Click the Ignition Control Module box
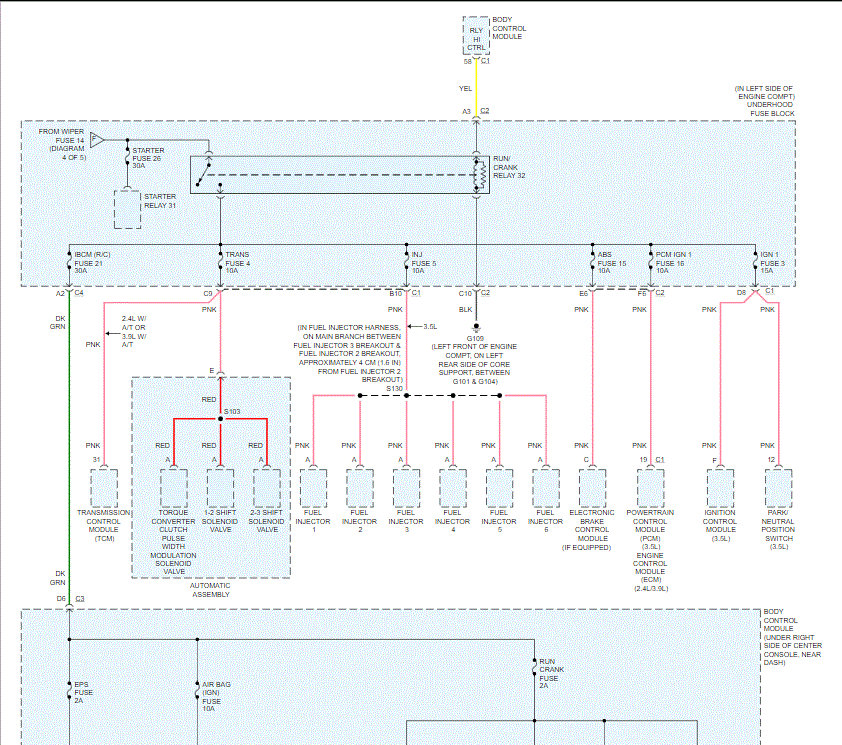842x745 pixels. click(721, 488)
